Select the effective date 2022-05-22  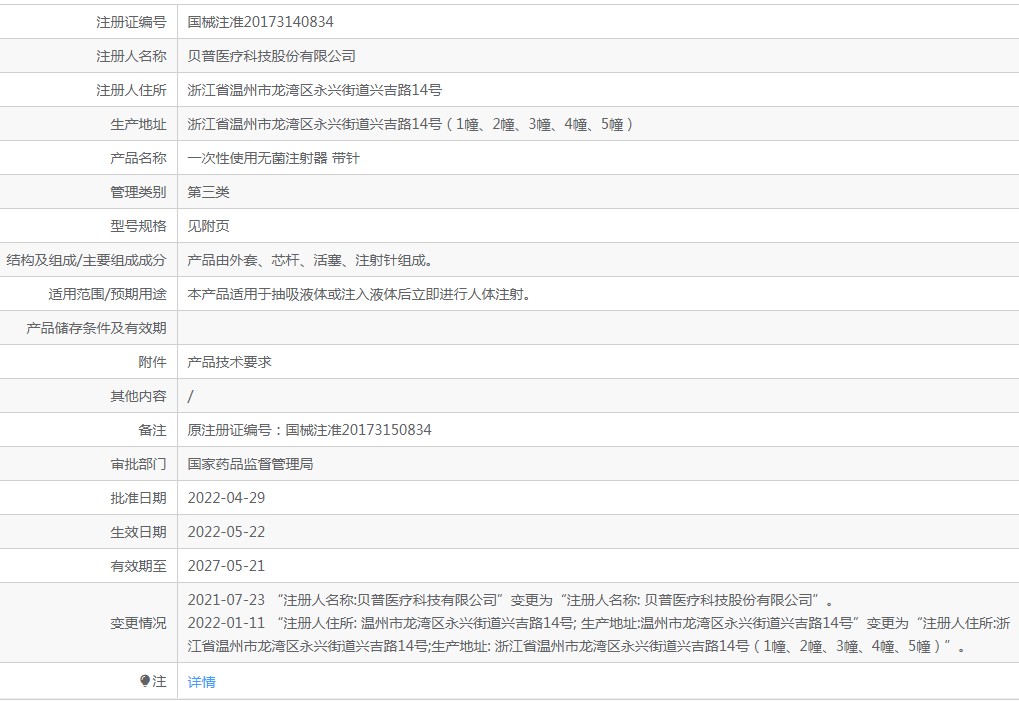pyautogui.click(x=226, y=532)
